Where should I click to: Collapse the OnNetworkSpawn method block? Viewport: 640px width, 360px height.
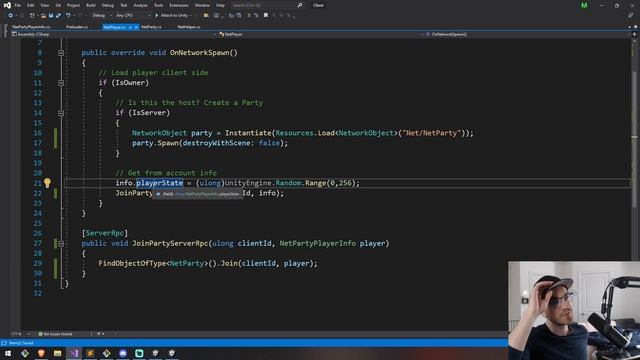tap(61, 53)
